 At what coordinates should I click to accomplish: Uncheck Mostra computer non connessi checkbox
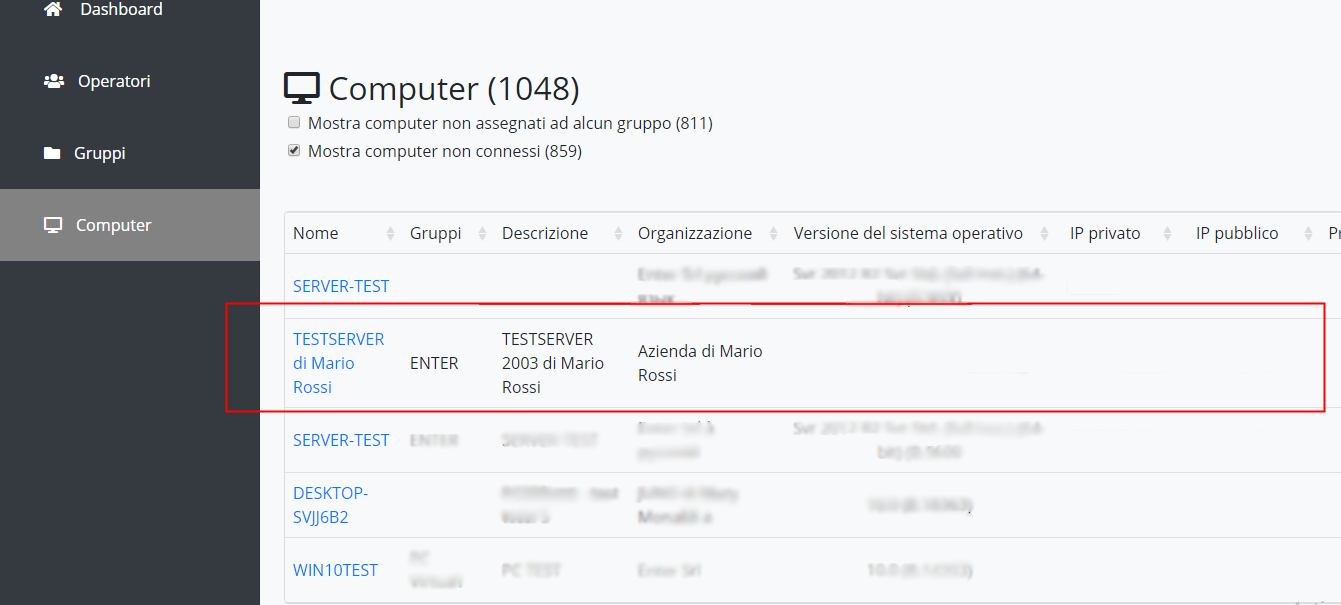pos(294,151)
